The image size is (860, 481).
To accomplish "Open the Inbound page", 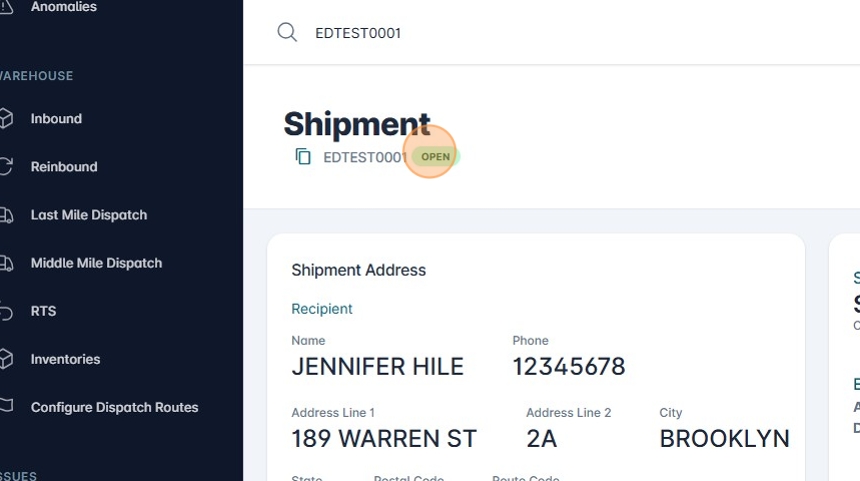I will click(x=56, y=119).
